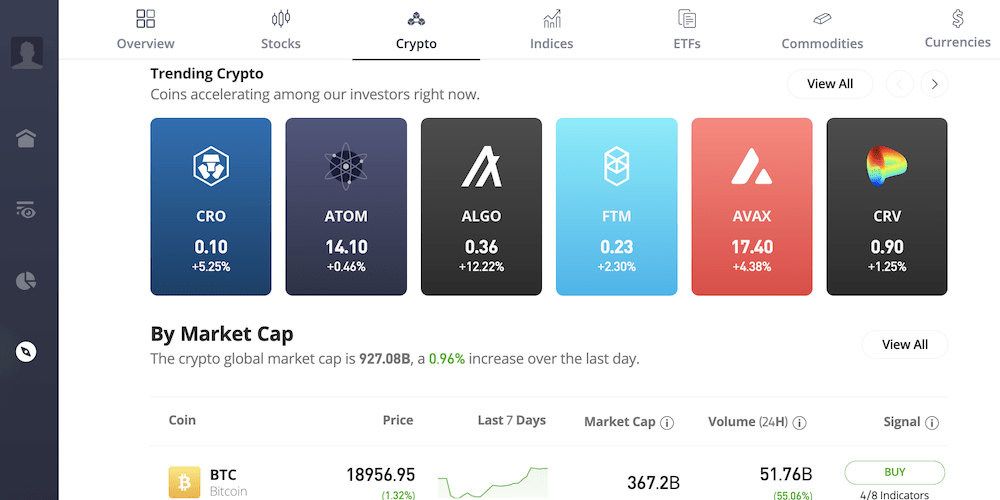Click the discover compass icon in sidebar
This screenshot has height=500, width=1000.
27,352
